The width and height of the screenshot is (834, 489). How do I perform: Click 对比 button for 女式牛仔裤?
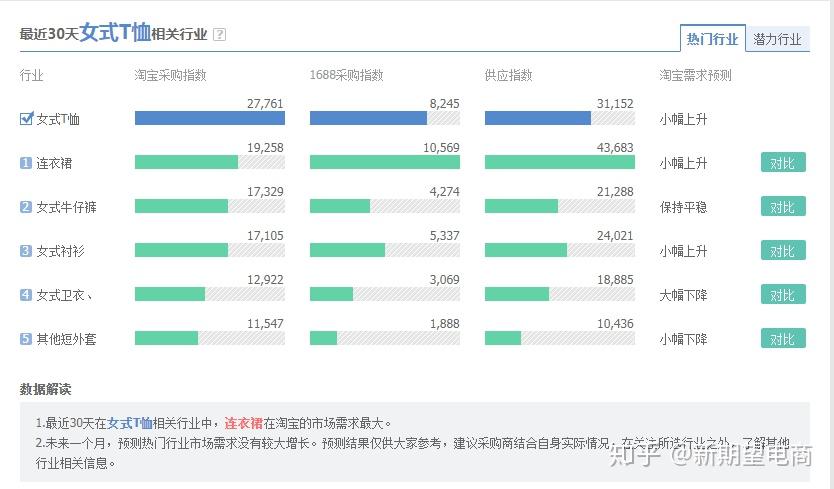tap(783, 207)
